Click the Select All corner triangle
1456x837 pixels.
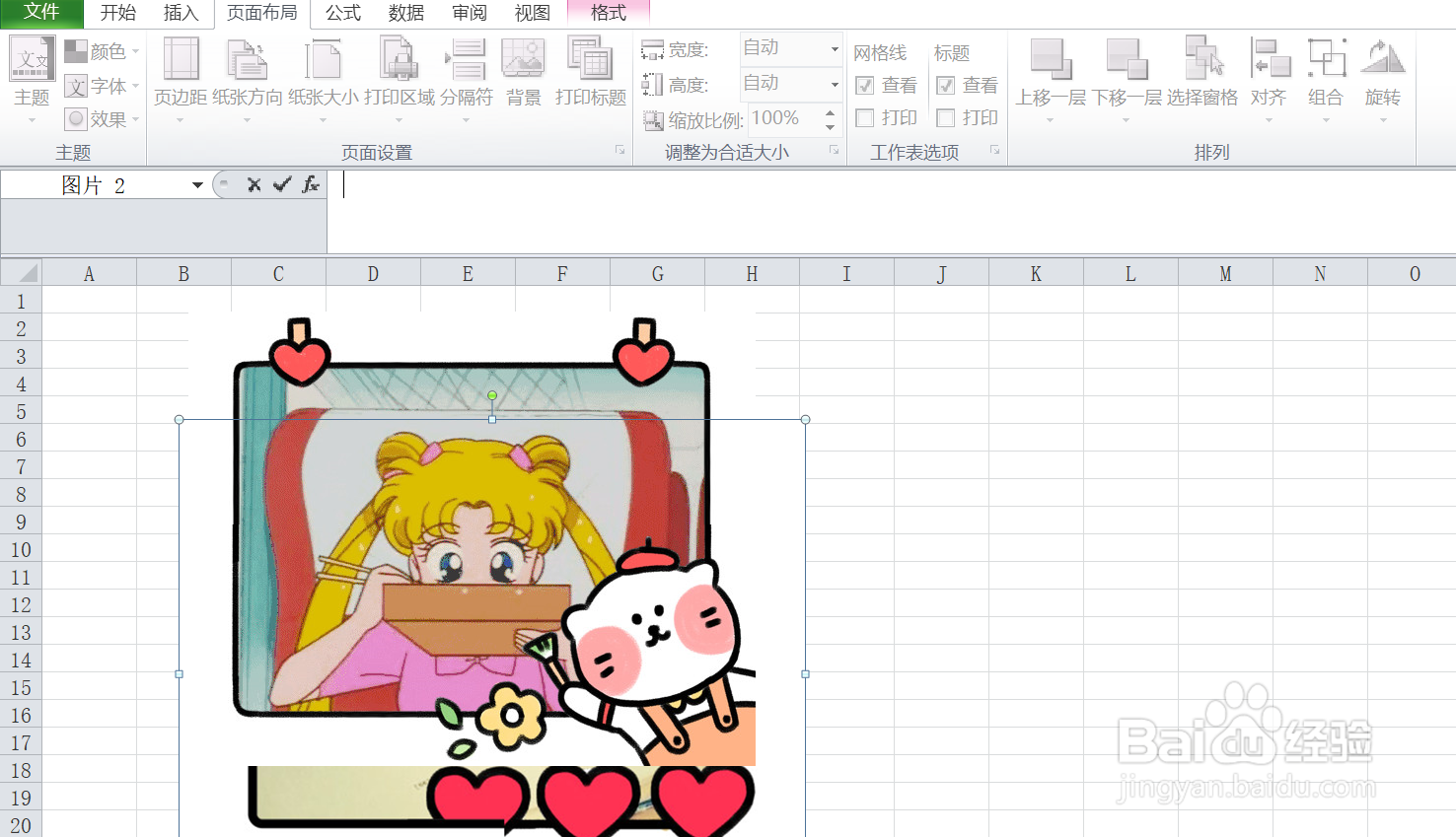click(x=22, y=273)
